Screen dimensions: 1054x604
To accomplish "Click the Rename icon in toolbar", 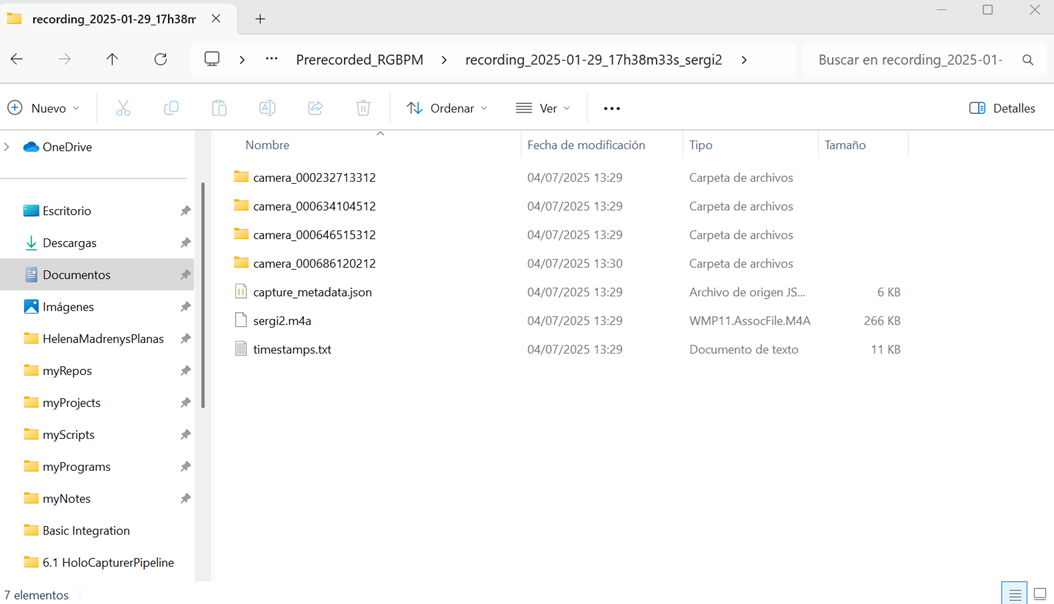I will (267, 108).
